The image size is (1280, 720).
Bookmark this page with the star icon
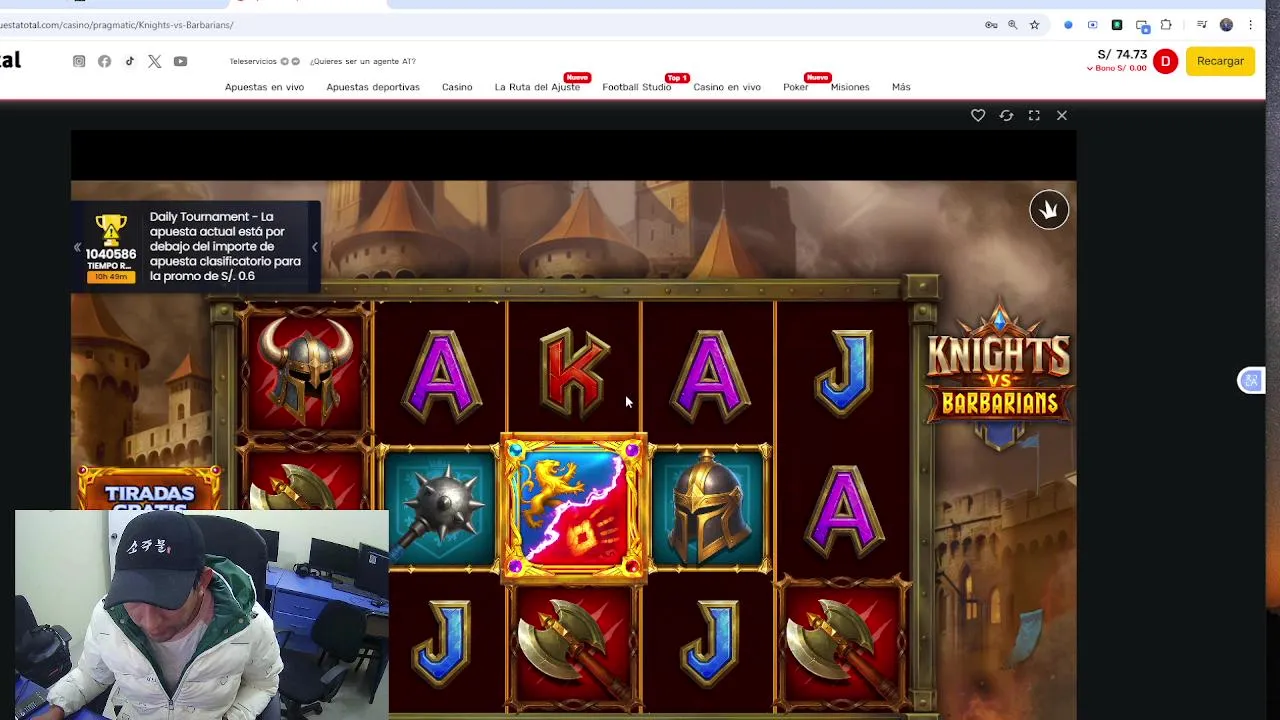[1034, 25]
